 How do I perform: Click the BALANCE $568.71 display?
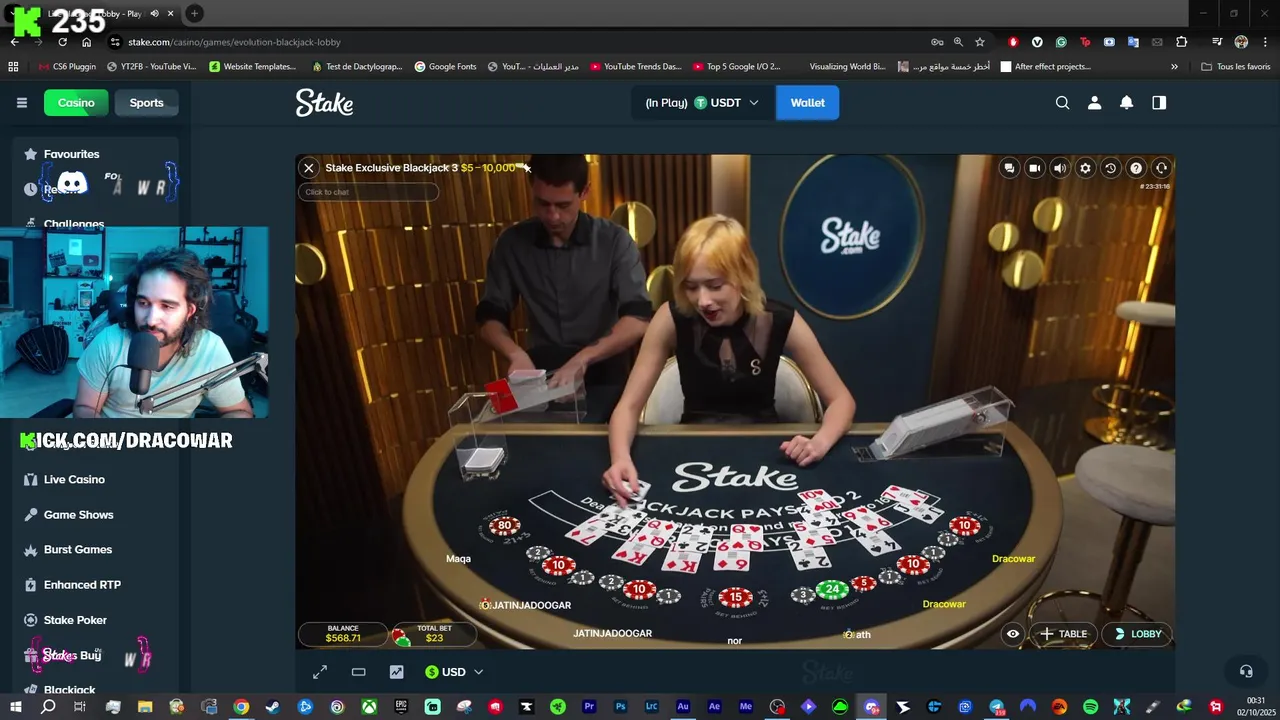coord(343,634)
